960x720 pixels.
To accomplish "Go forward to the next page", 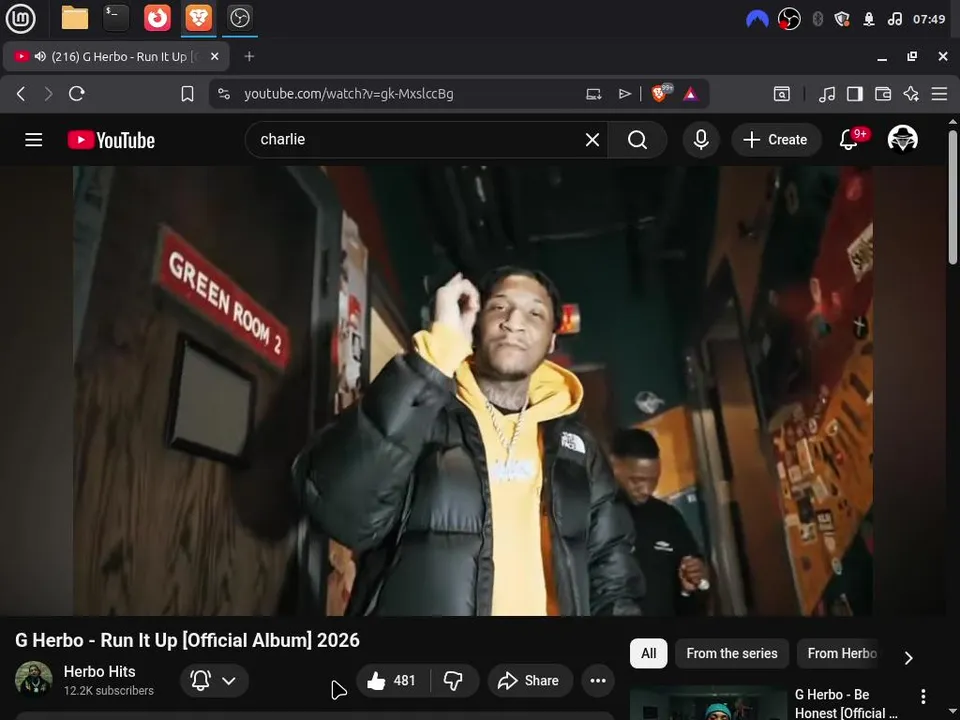I will 48,94.
